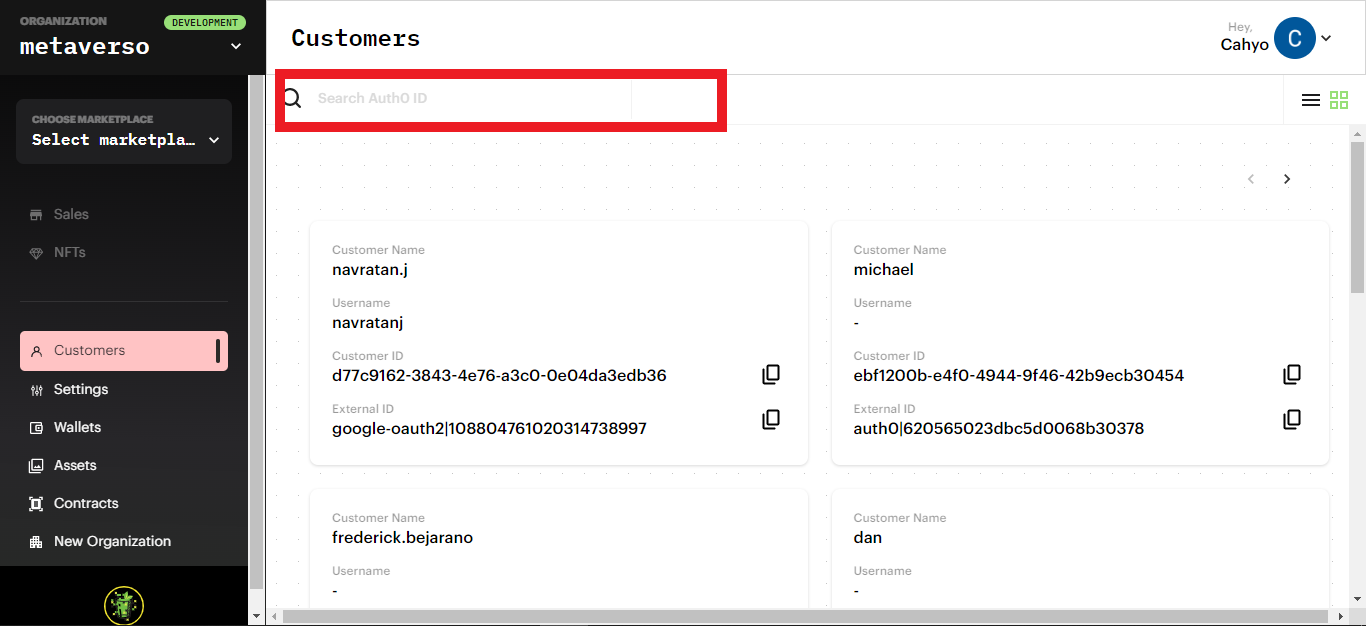1366x626 pixels.
Task: Go to next customers page
Action: 1287,179
